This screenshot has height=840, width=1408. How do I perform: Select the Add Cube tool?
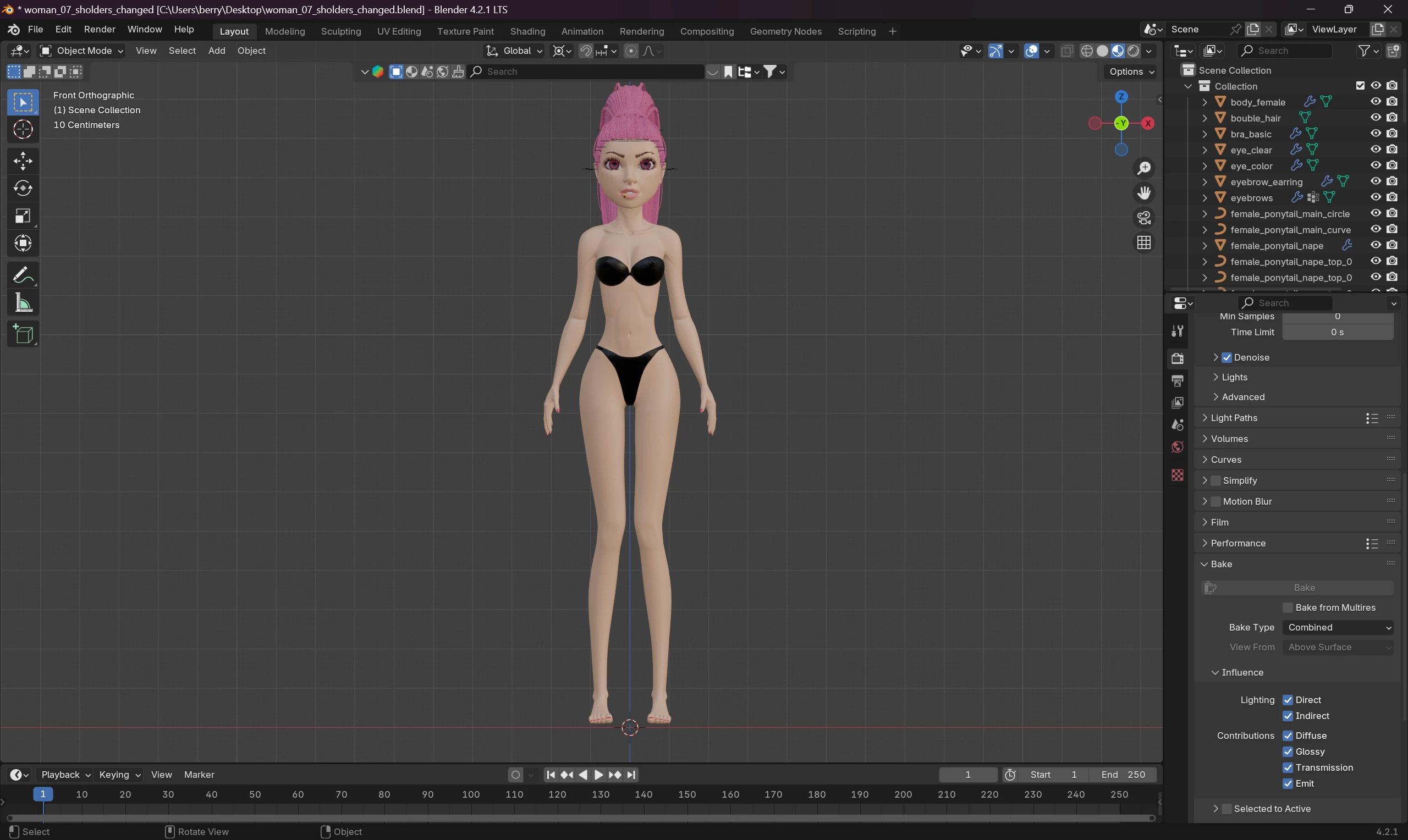pyautogui.click(x=23, y=335)
